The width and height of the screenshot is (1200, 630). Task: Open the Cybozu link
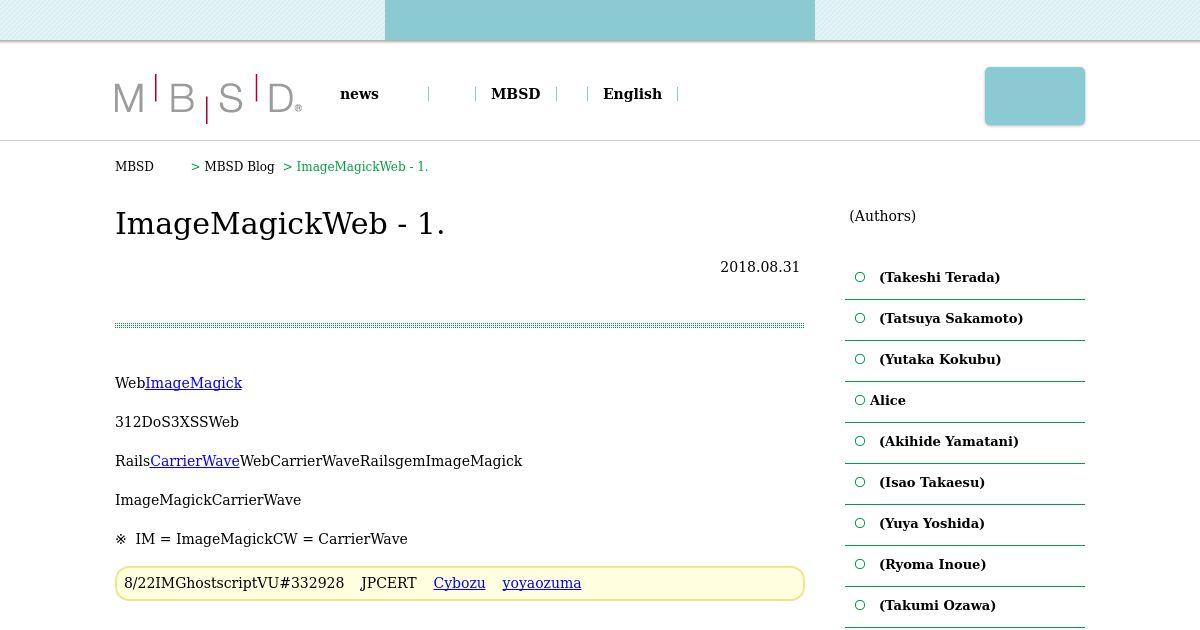click(x=459, y=583)
